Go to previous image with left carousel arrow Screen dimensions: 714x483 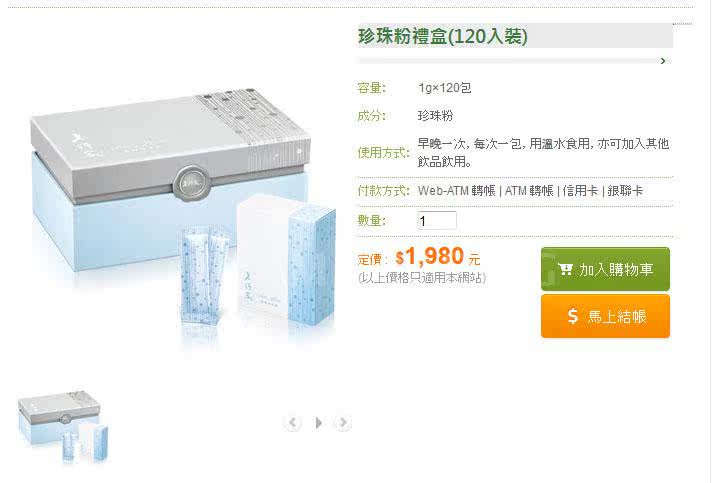pos(293,423)
